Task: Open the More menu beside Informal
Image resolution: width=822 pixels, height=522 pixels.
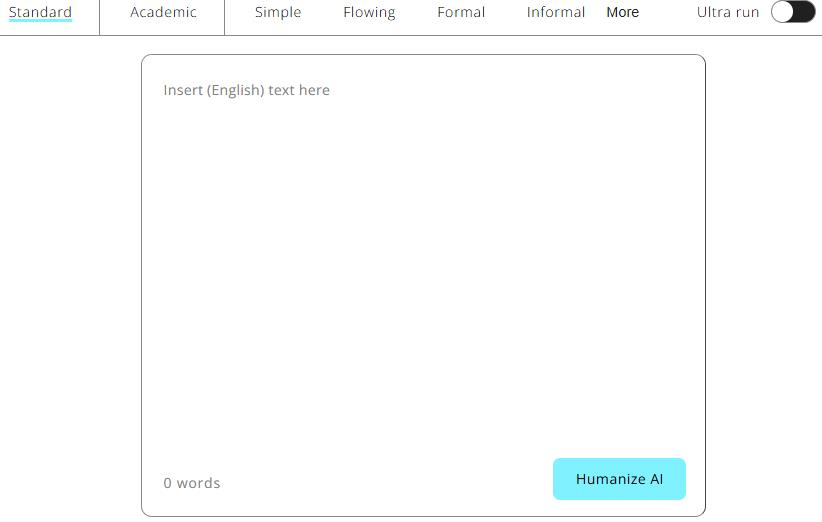Action: click(622, 13)
